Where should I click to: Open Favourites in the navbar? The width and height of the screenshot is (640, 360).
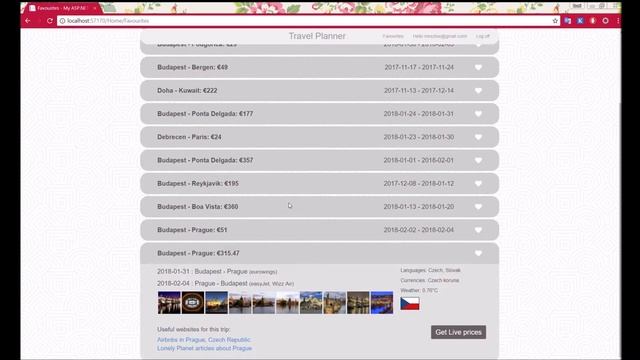pos(393,36)
